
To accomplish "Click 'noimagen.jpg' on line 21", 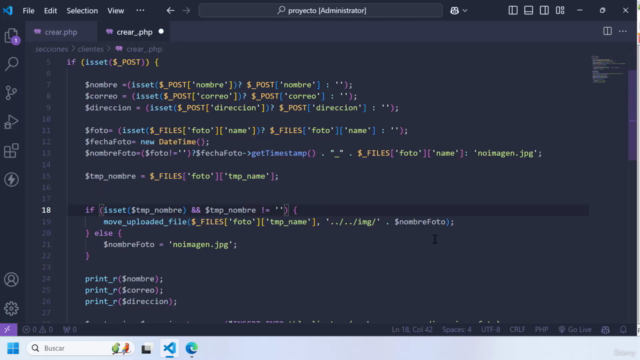I will click(x=200, y=244).
